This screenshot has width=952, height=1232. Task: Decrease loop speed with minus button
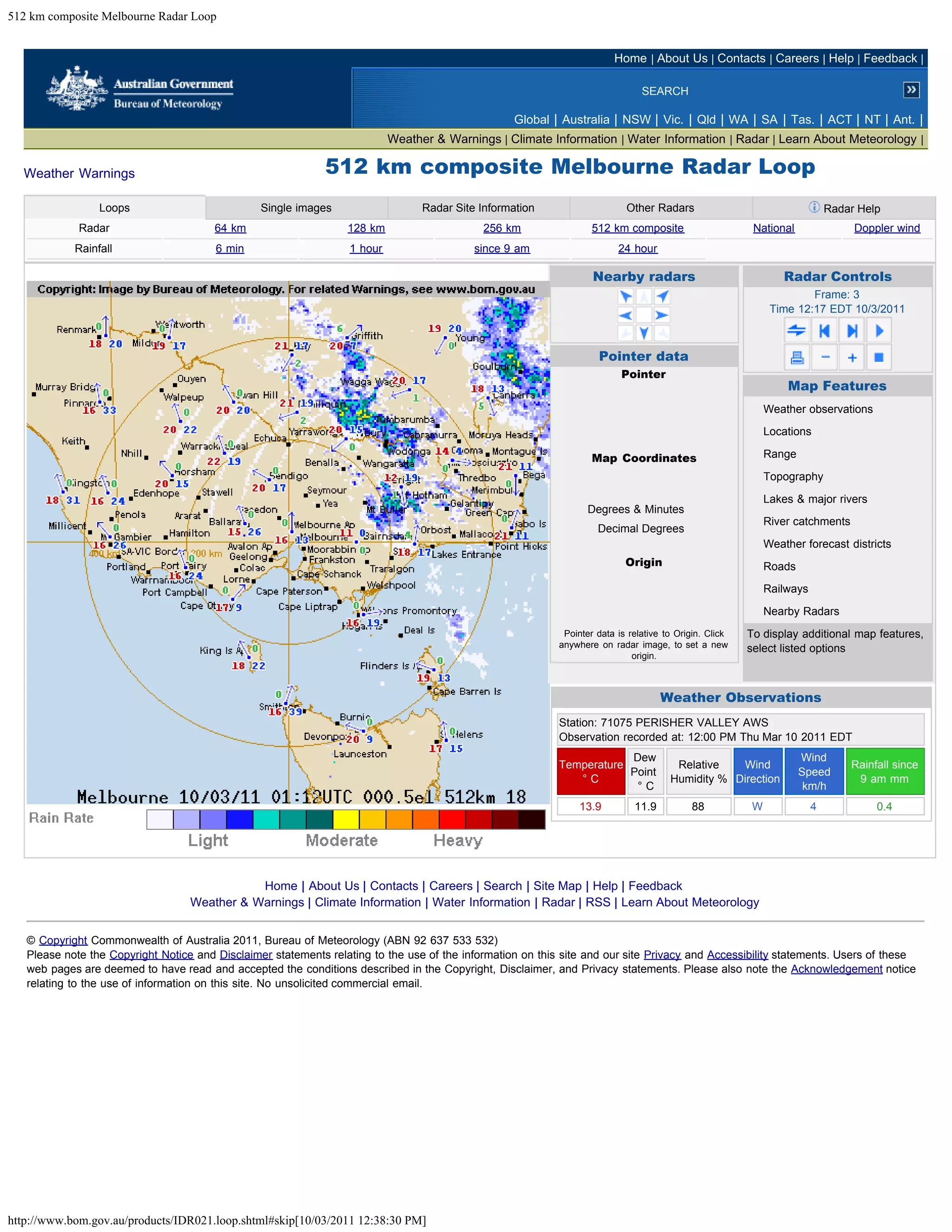pyautogui.click(x=825, y=357)
